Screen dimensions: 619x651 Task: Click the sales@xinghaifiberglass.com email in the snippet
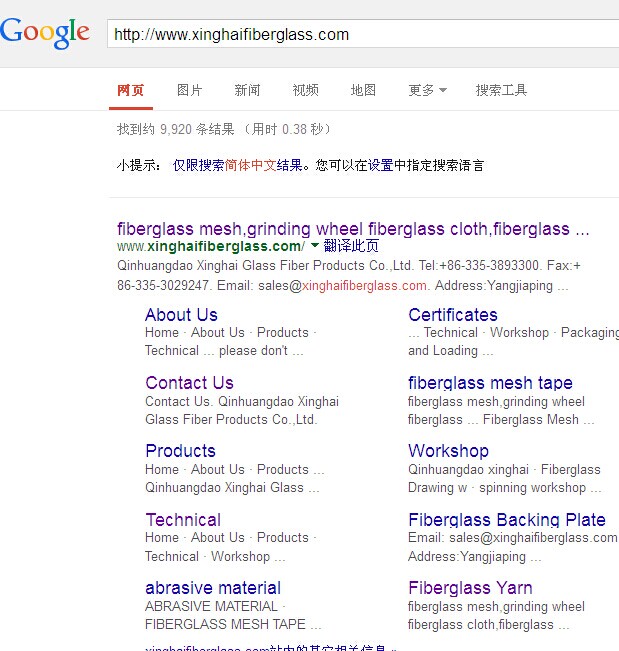[343, 286]
